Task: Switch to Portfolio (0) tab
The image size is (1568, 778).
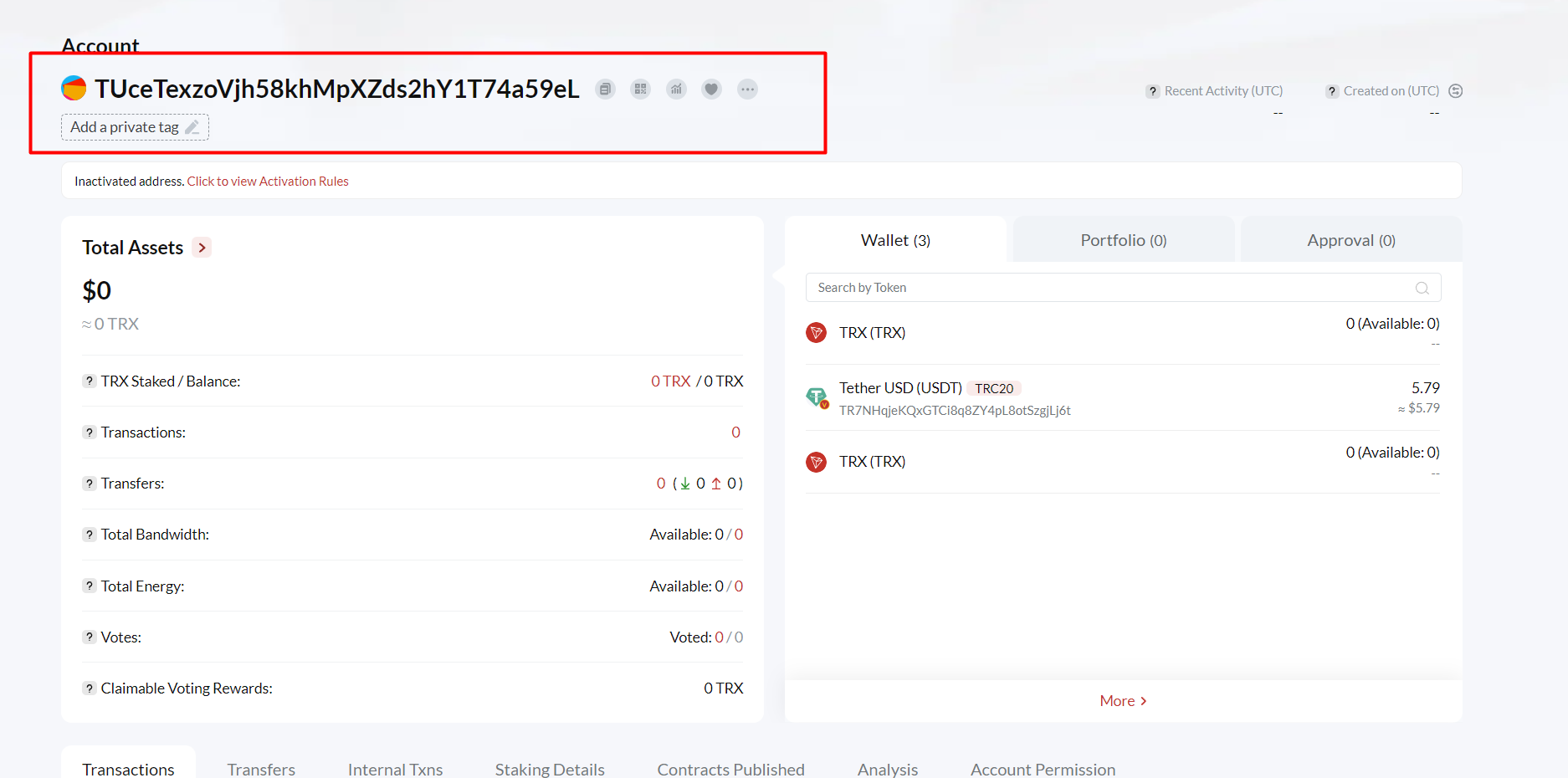Action: (1124, 241)
